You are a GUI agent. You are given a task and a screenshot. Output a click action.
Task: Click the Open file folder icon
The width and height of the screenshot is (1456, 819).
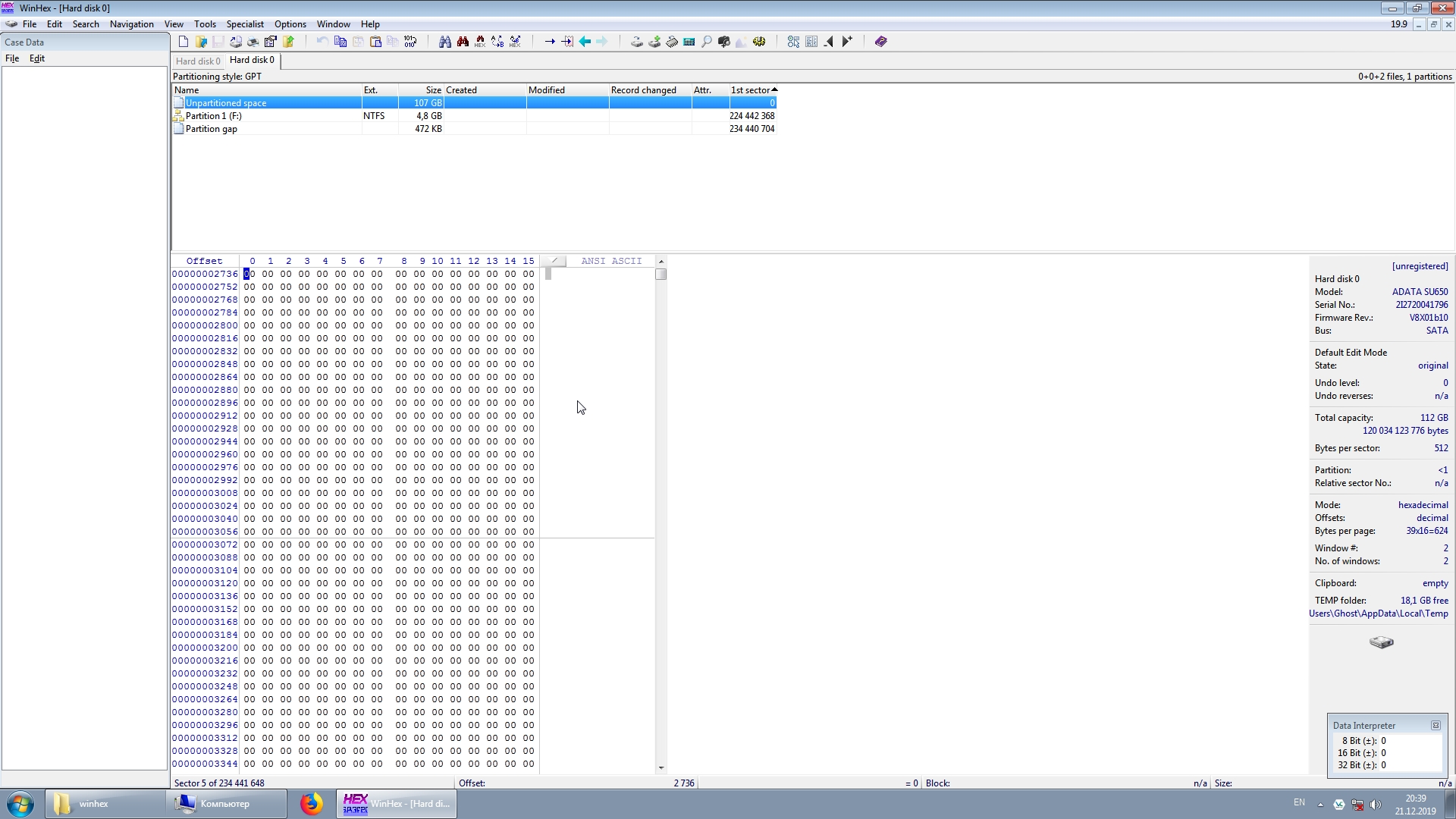point(201,42)
